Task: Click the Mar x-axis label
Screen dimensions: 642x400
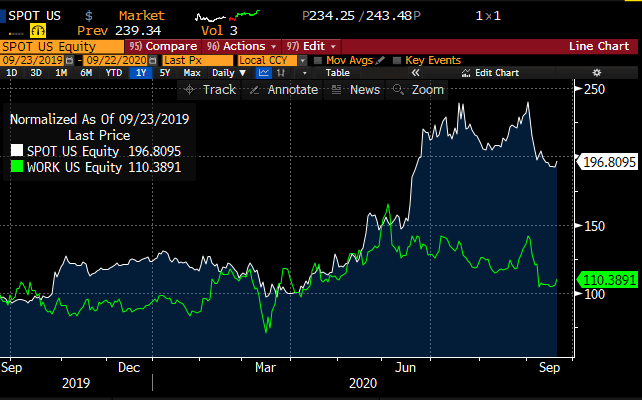Action: click(265, 368)
